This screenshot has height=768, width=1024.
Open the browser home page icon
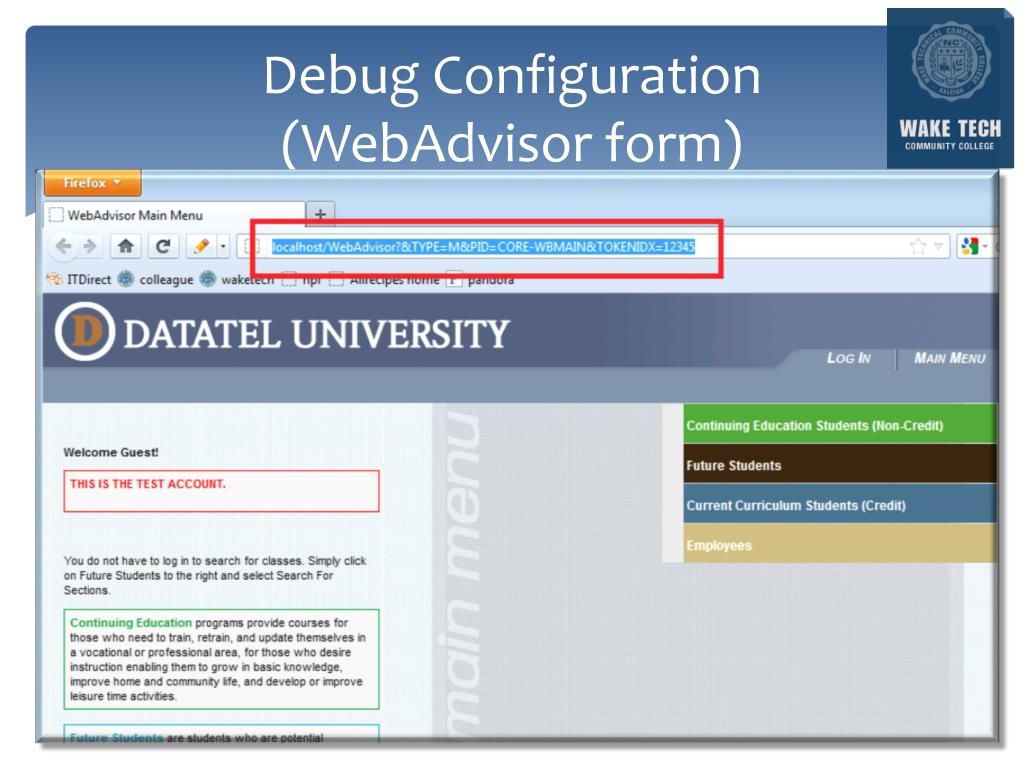[x=126, y=246]
